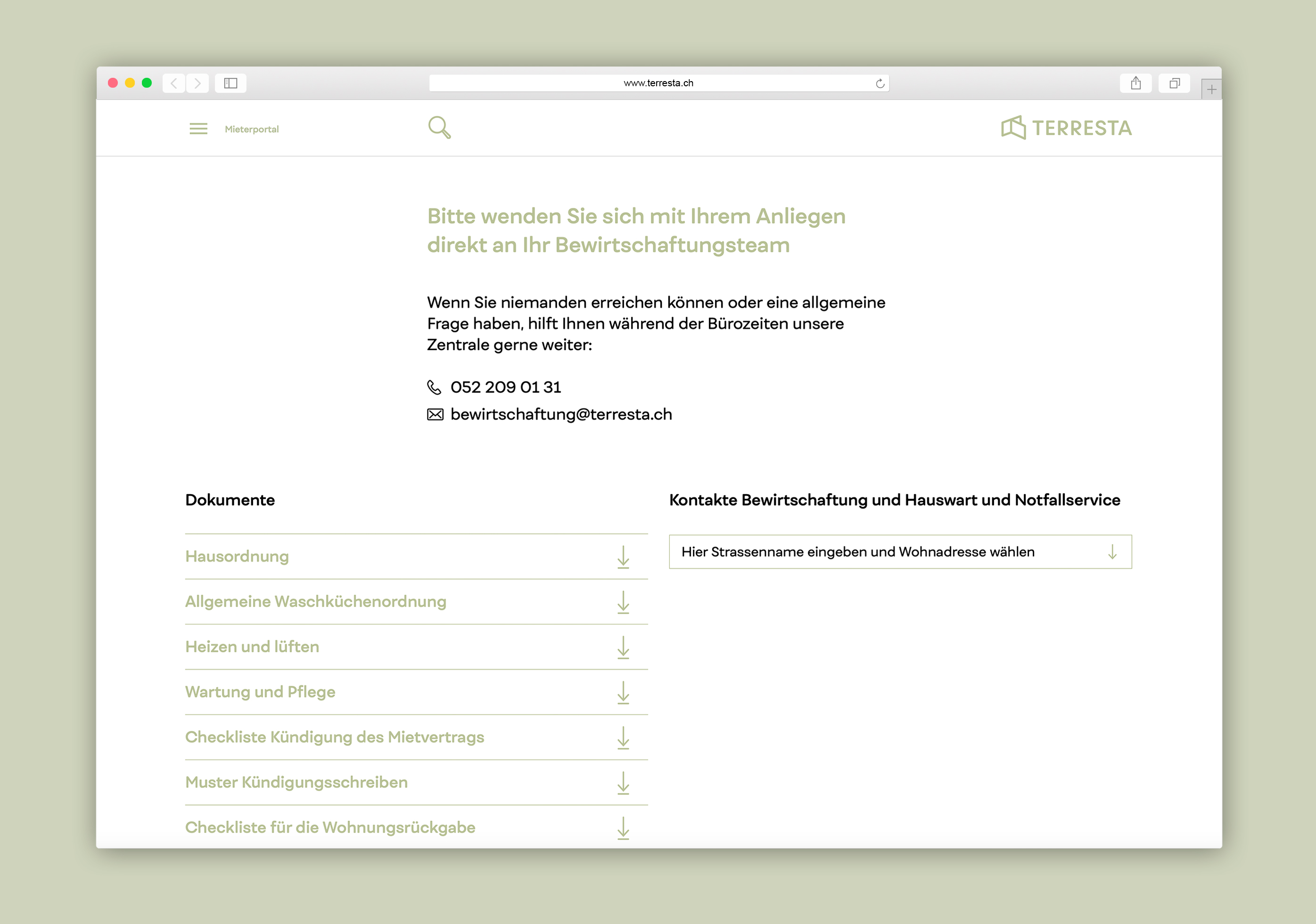Toggle the browser sidebar icon
This screenshot has height=924, width=1316.
pos(230,83)
